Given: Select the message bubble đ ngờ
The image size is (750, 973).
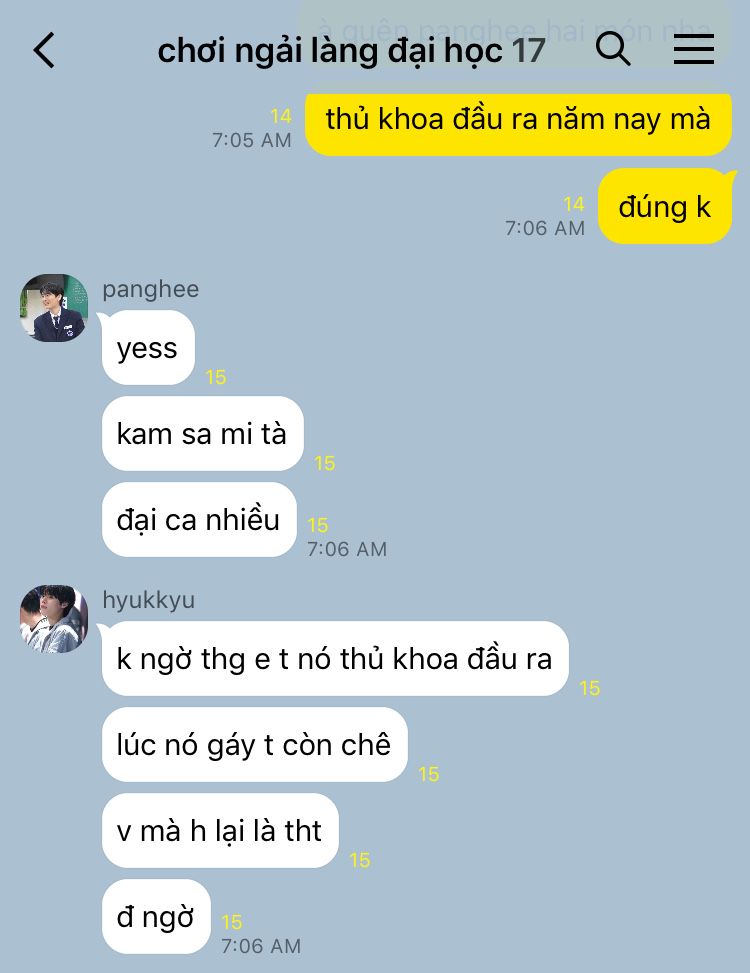Looking at the screenshot, I should pos(156,917).
